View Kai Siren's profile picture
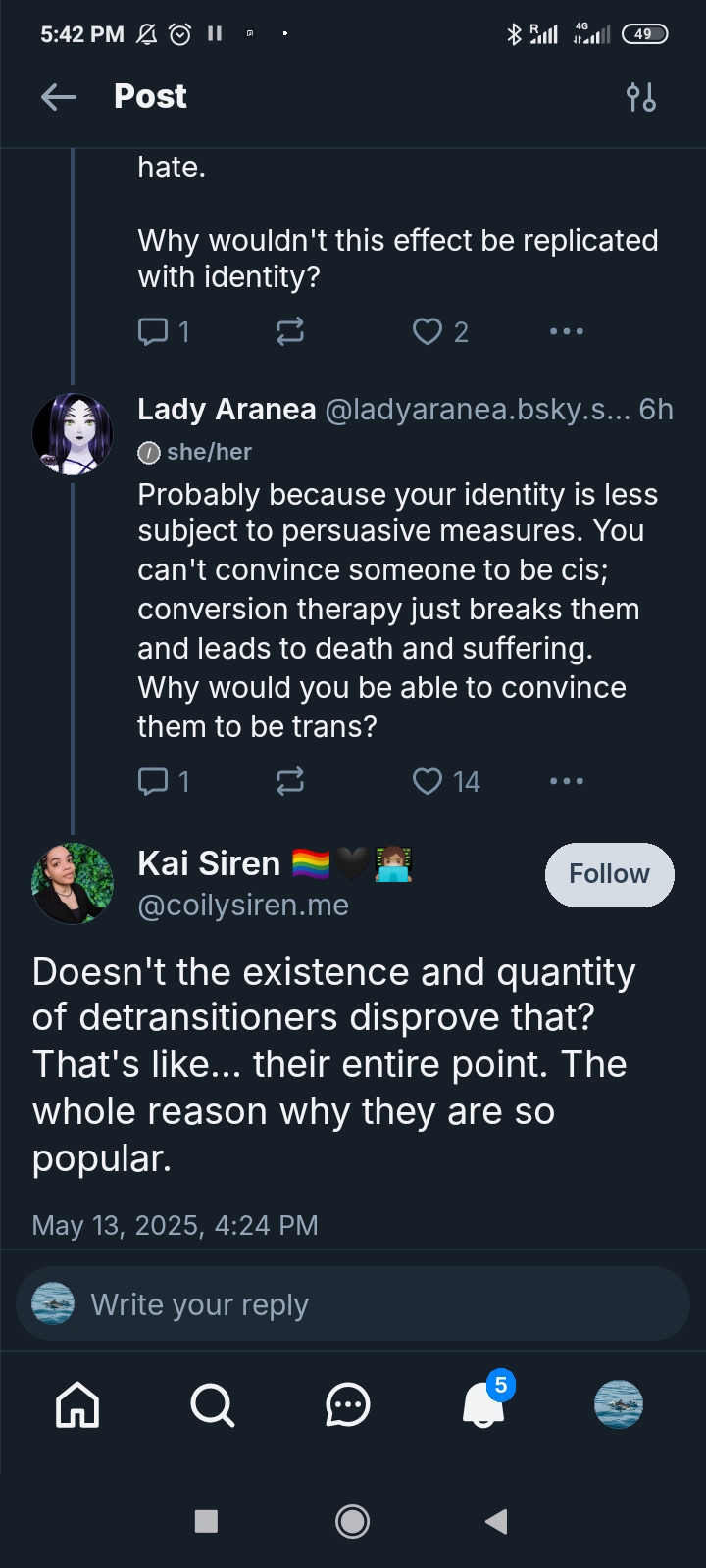Viewport: 706px width, 1568px height. point(73,883)
